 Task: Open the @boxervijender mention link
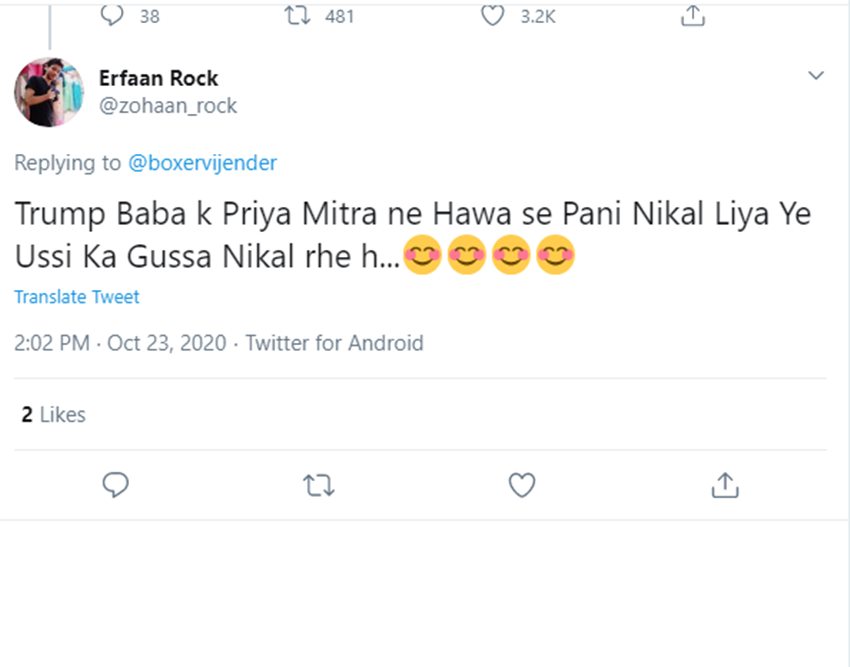pos(202,163)
